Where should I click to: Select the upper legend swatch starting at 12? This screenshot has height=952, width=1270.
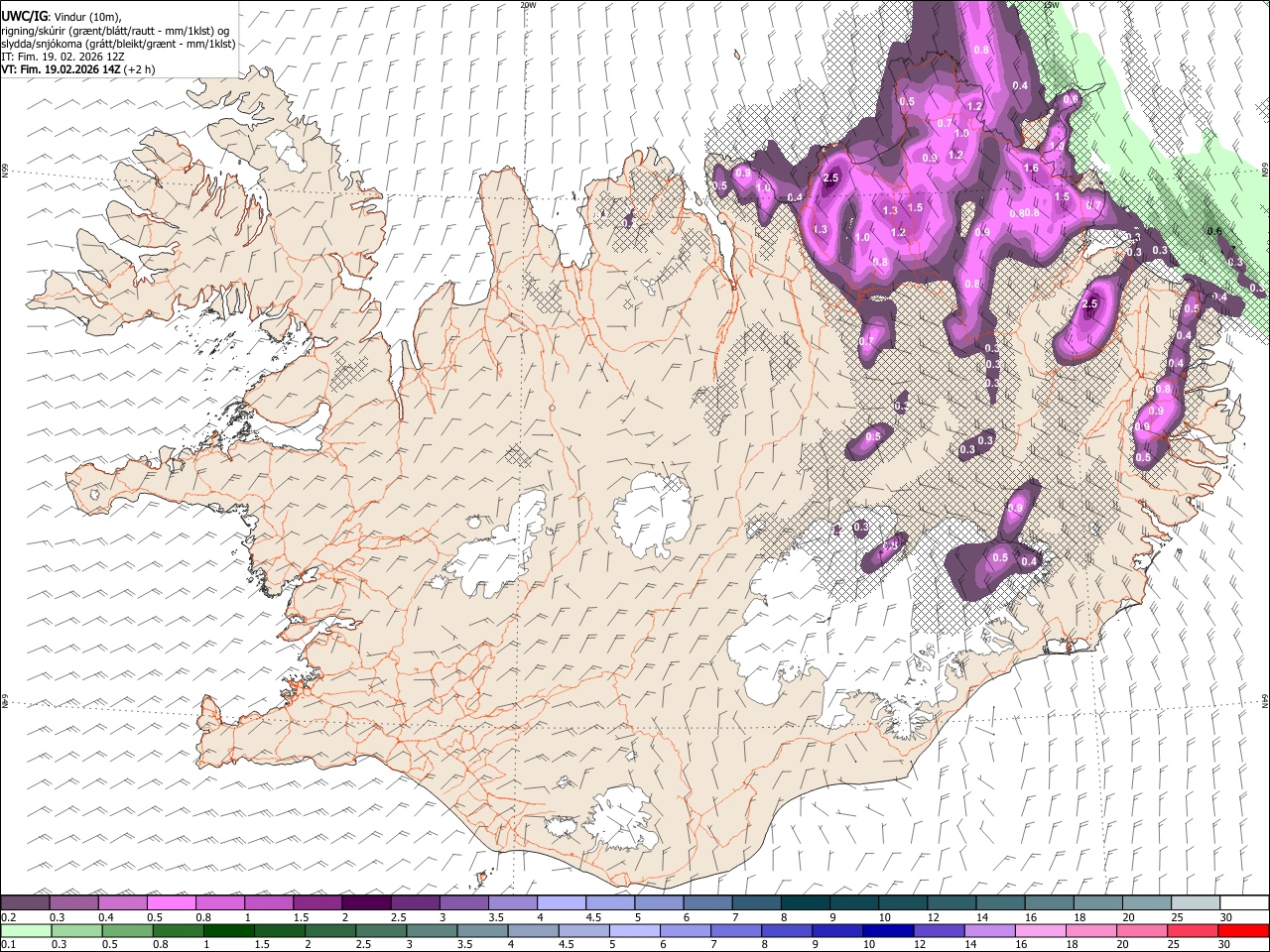click(951, 903)
